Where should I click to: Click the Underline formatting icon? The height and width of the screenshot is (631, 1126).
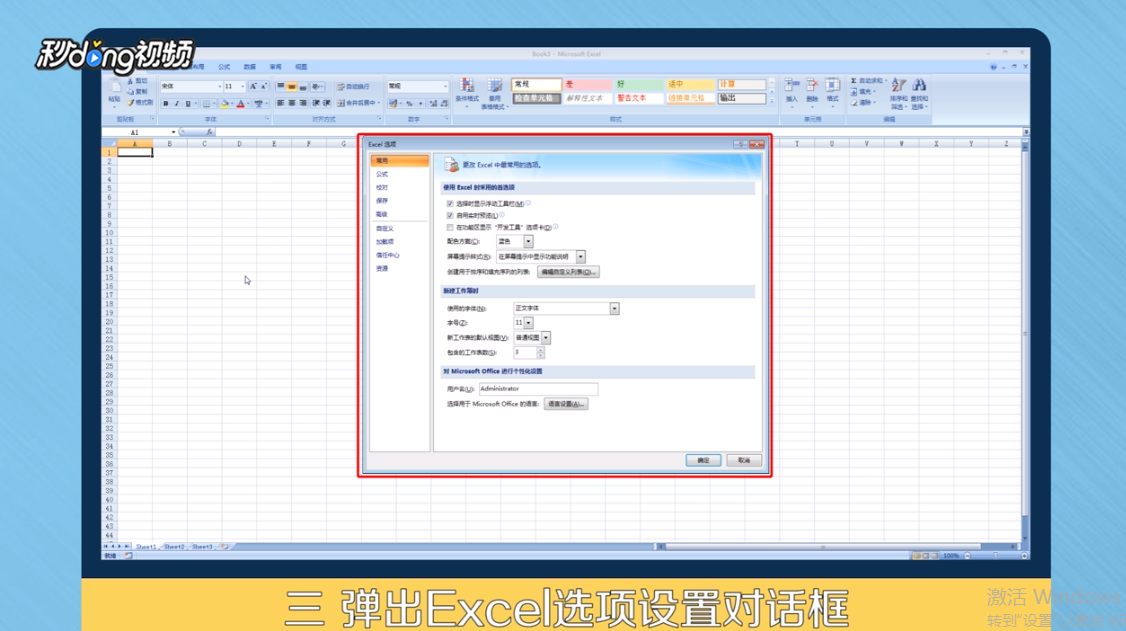188,104
